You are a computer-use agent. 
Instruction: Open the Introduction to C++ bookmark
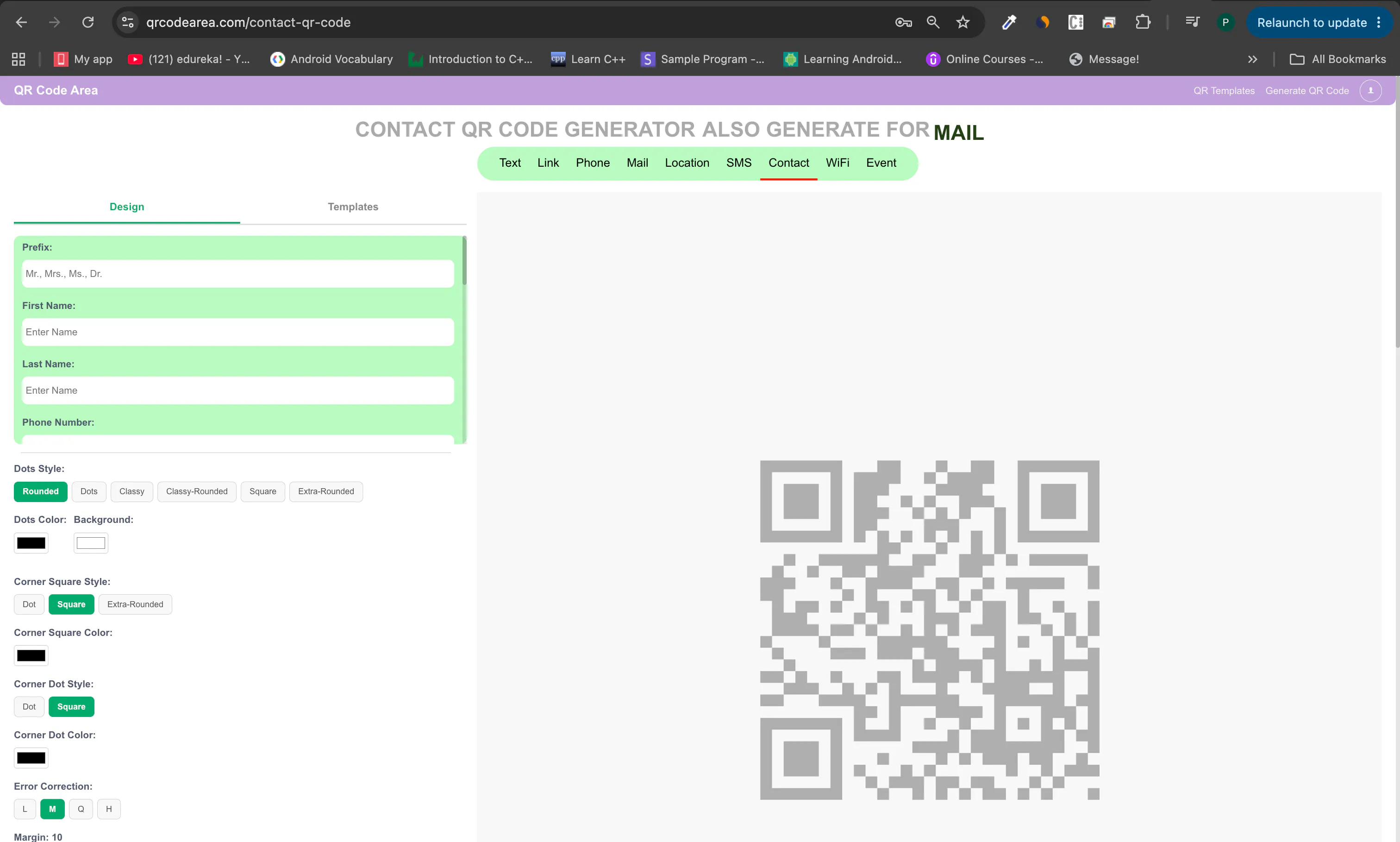(471, 59)
